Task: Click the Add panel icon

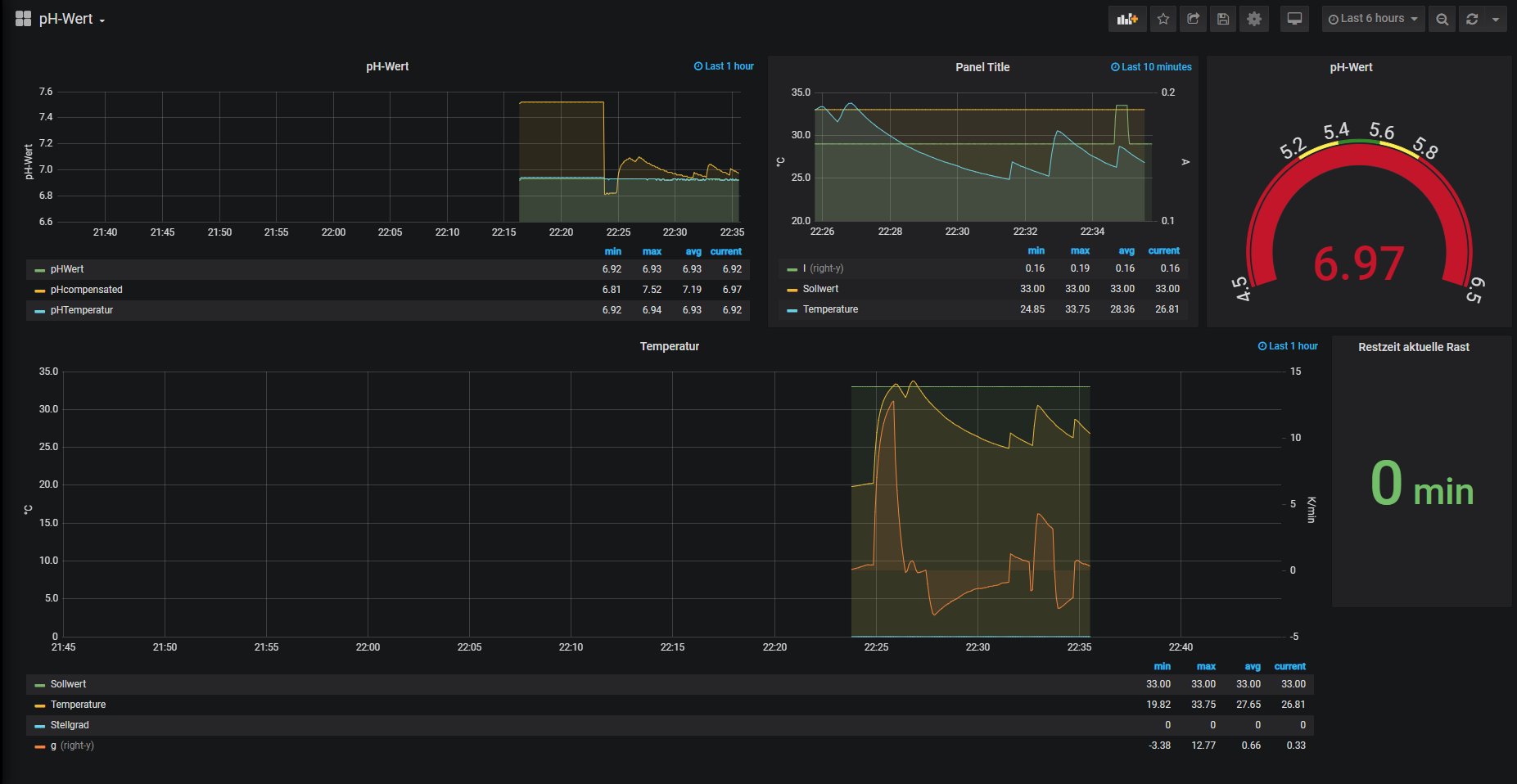Action: (1127, 19)
